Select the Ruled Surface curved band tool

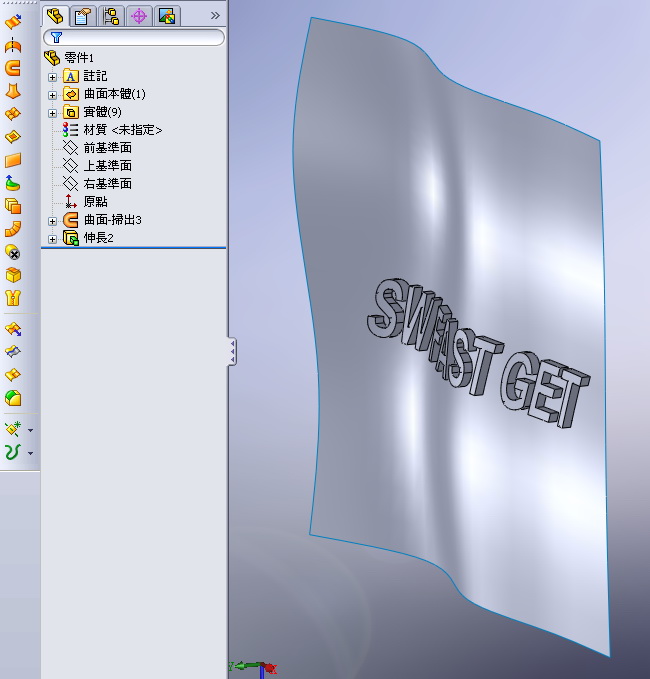[x=13, y=229]
